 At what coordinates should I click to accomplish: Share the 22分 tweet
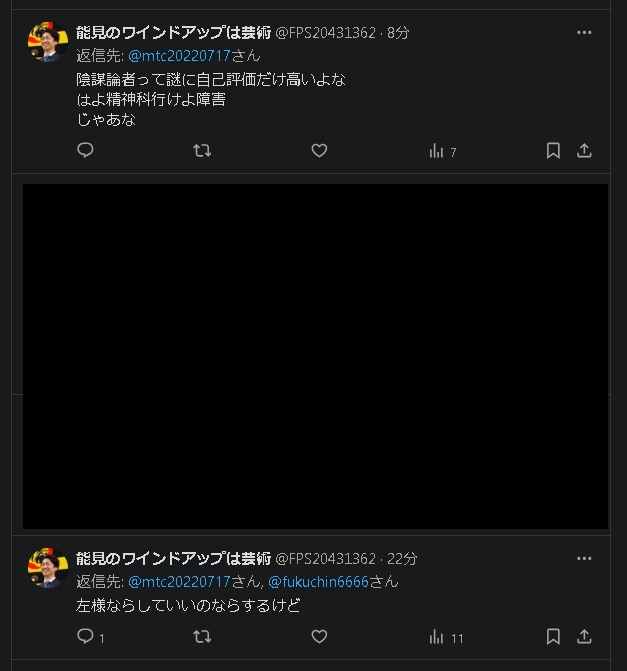pos(584,637)
